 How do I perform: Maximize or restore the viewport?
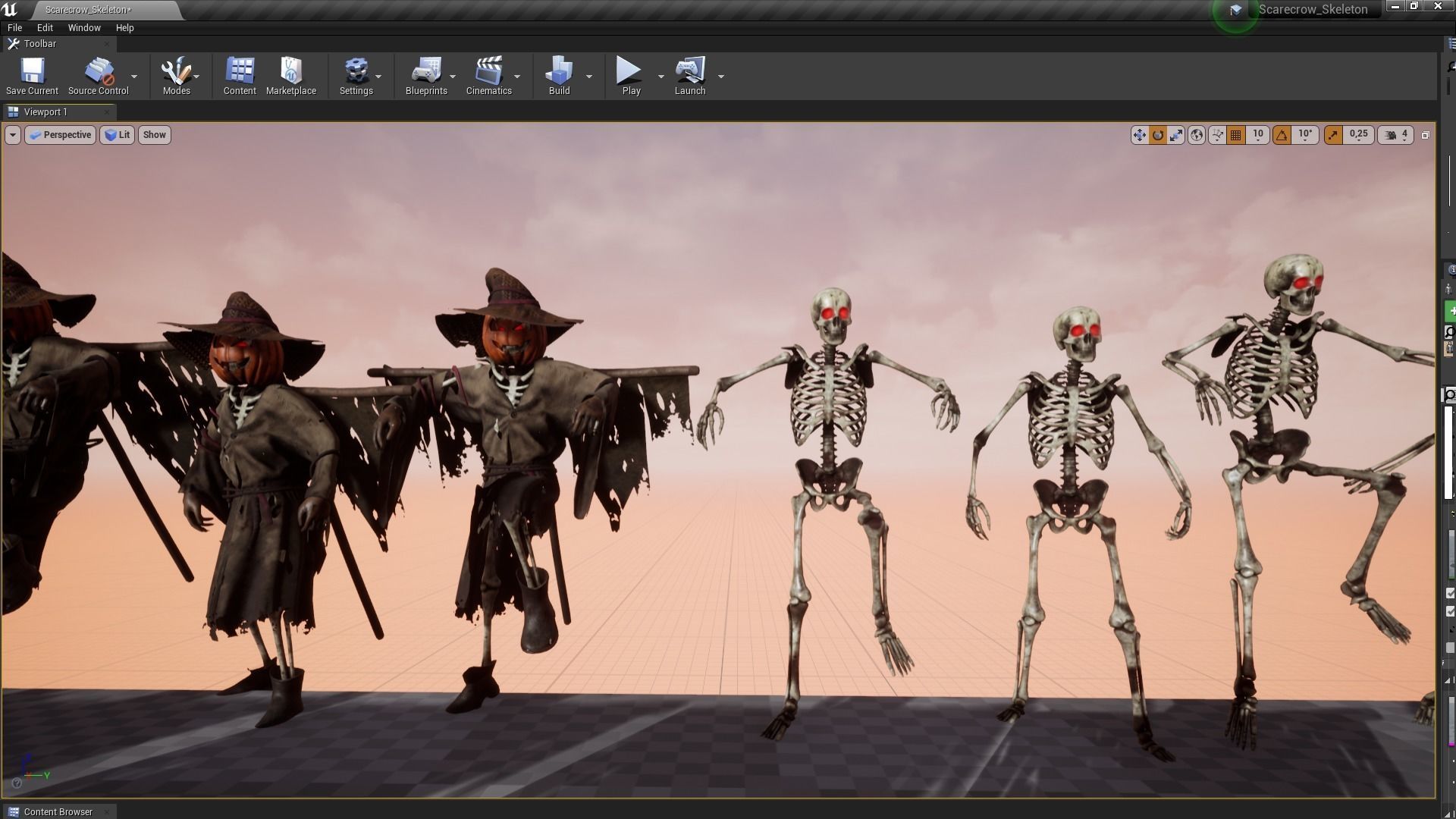[1425, 135]
